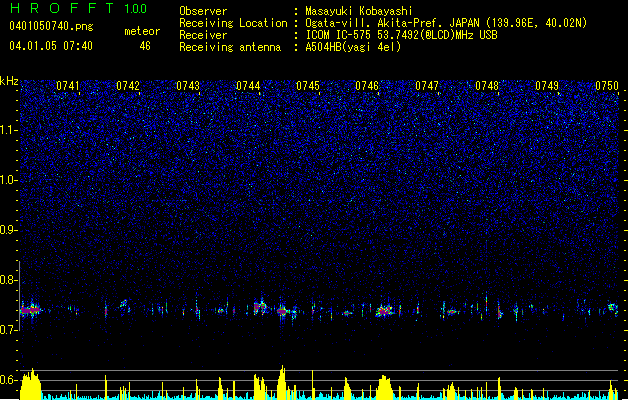Screen dimensions: 629x400
Task: Click the 0749 time marker
Action: [x=547, y=86]
